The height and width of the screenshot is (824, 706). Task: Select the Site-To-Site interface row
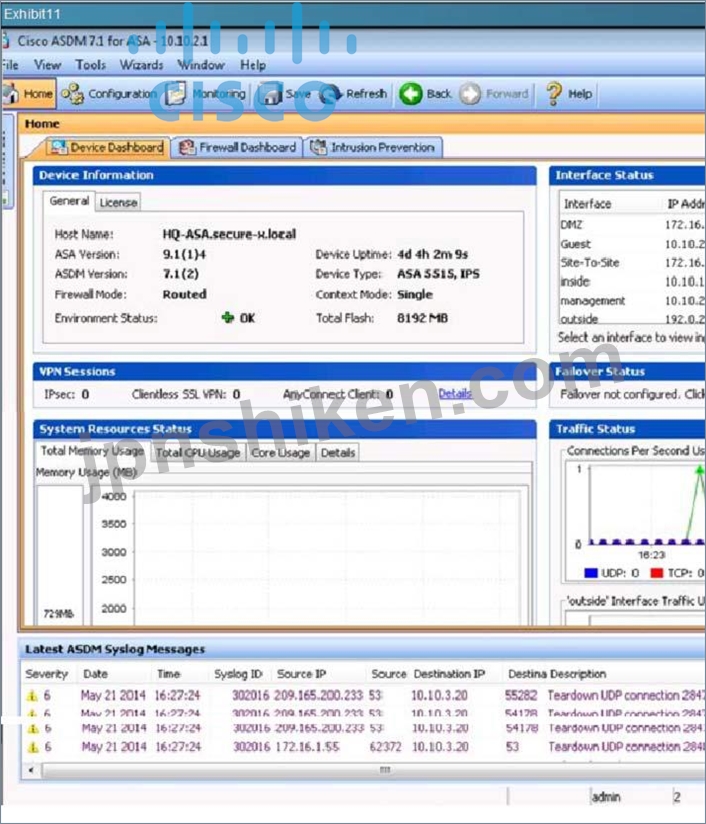pos(632,262)
